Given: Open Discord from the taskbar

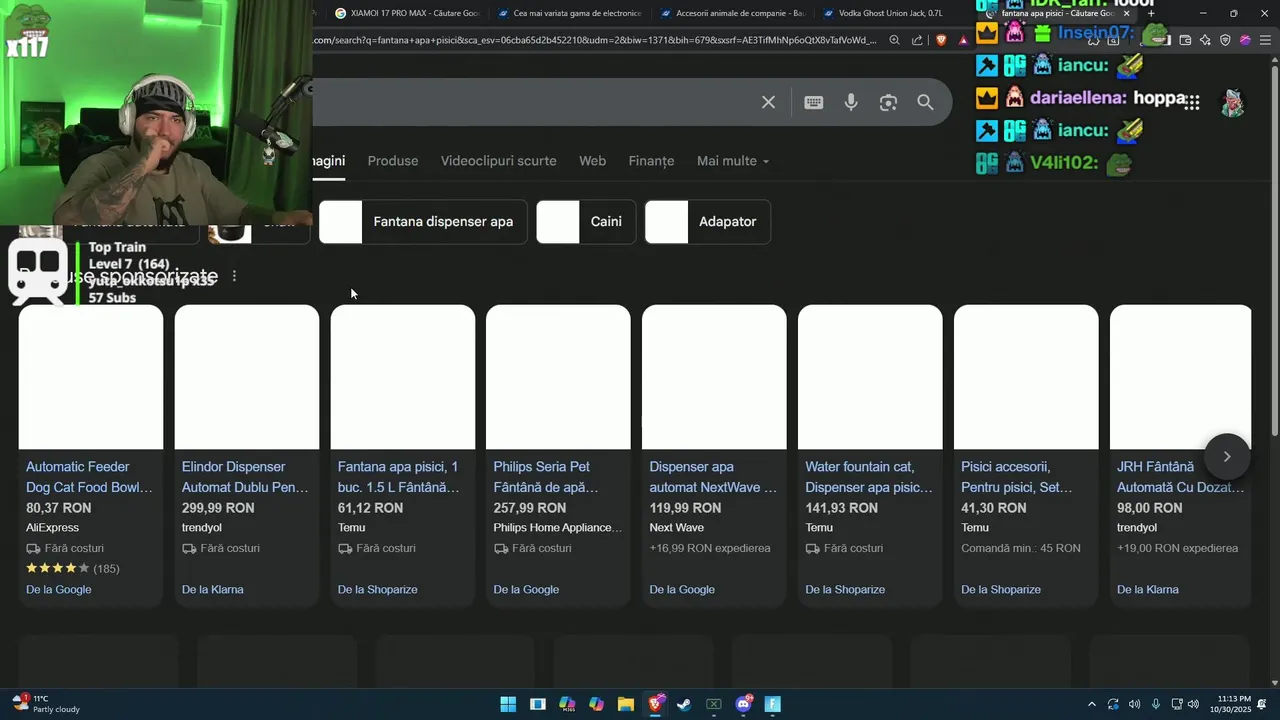Looking at the screenshot, I should pos(743,704).
